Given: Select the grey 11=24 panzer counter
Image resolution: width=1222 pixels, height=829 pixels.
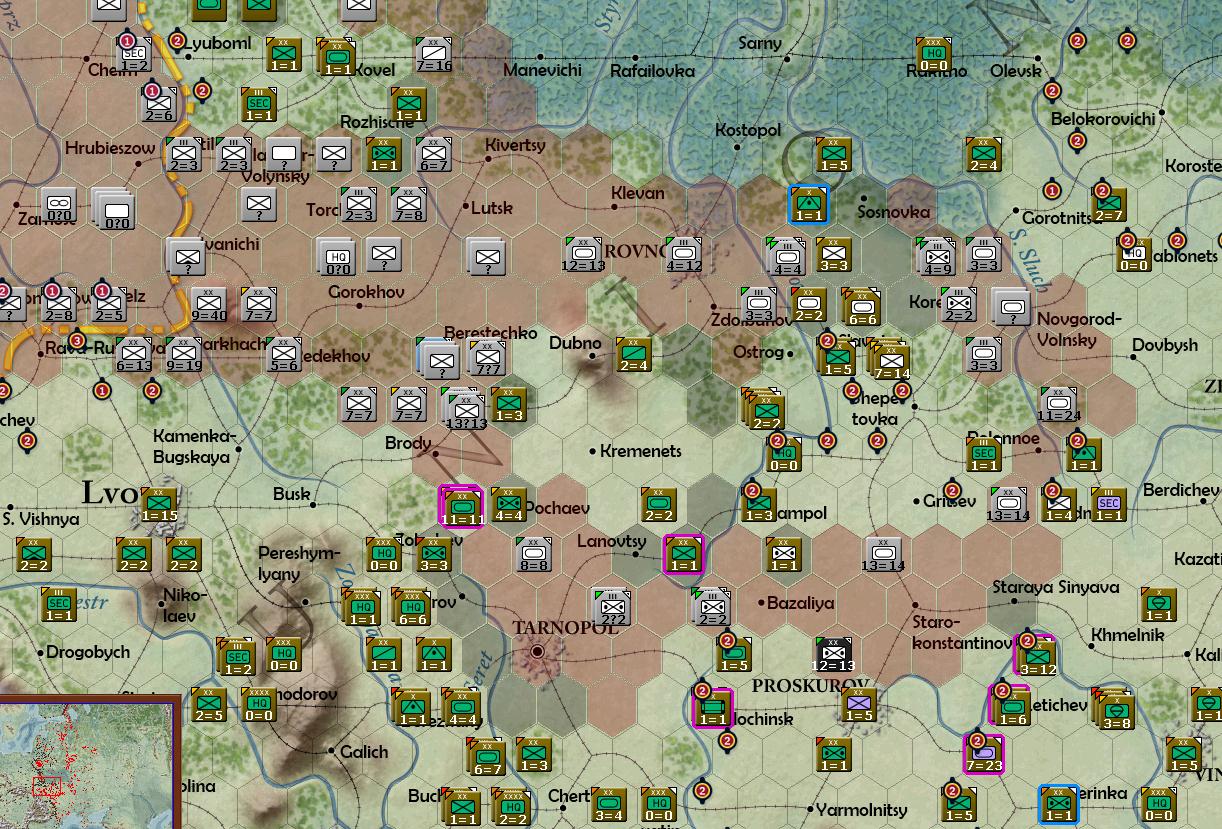Looking at the screenshot, I should click(x=1058, y=404).
